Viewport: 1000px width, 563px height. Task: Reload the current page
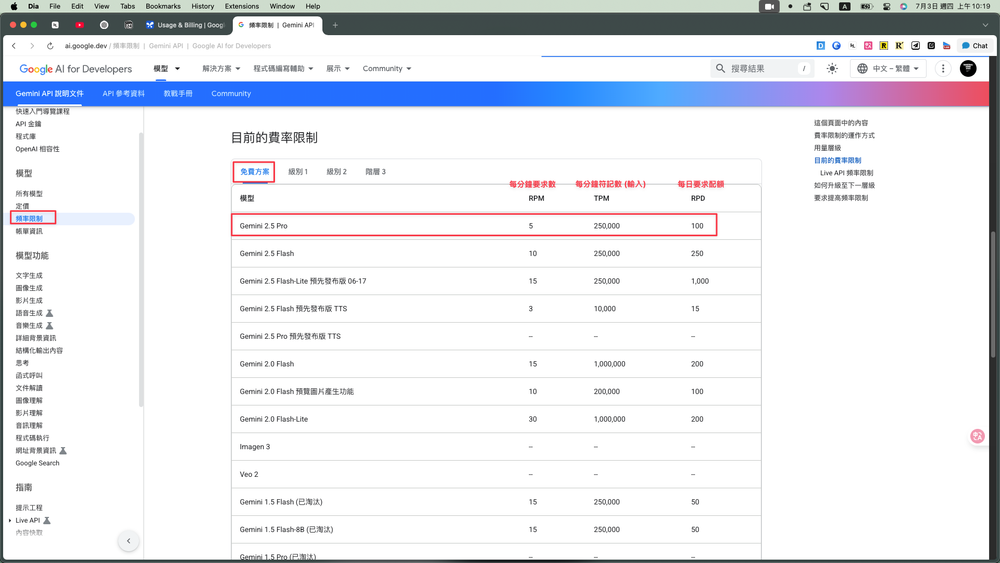(x=50, y=46)
